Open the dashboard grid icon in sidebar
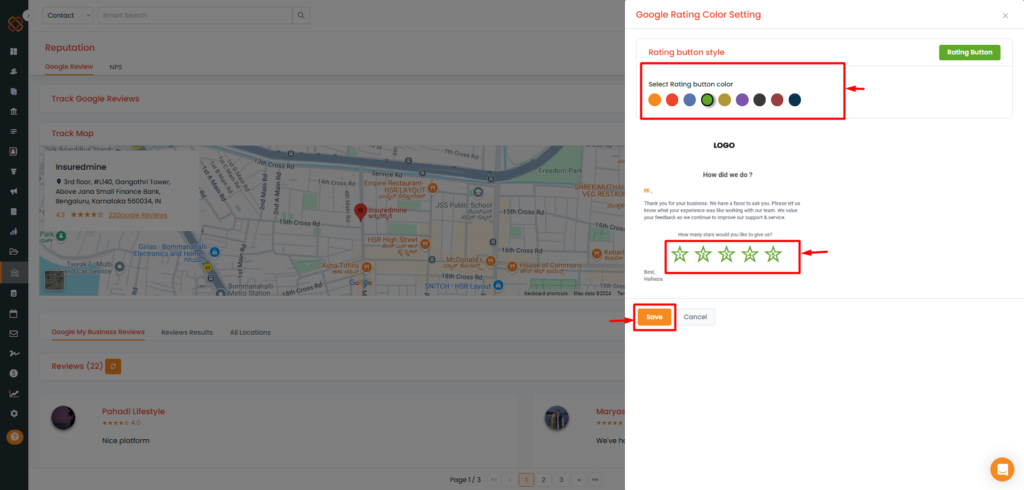 (14, 51)
